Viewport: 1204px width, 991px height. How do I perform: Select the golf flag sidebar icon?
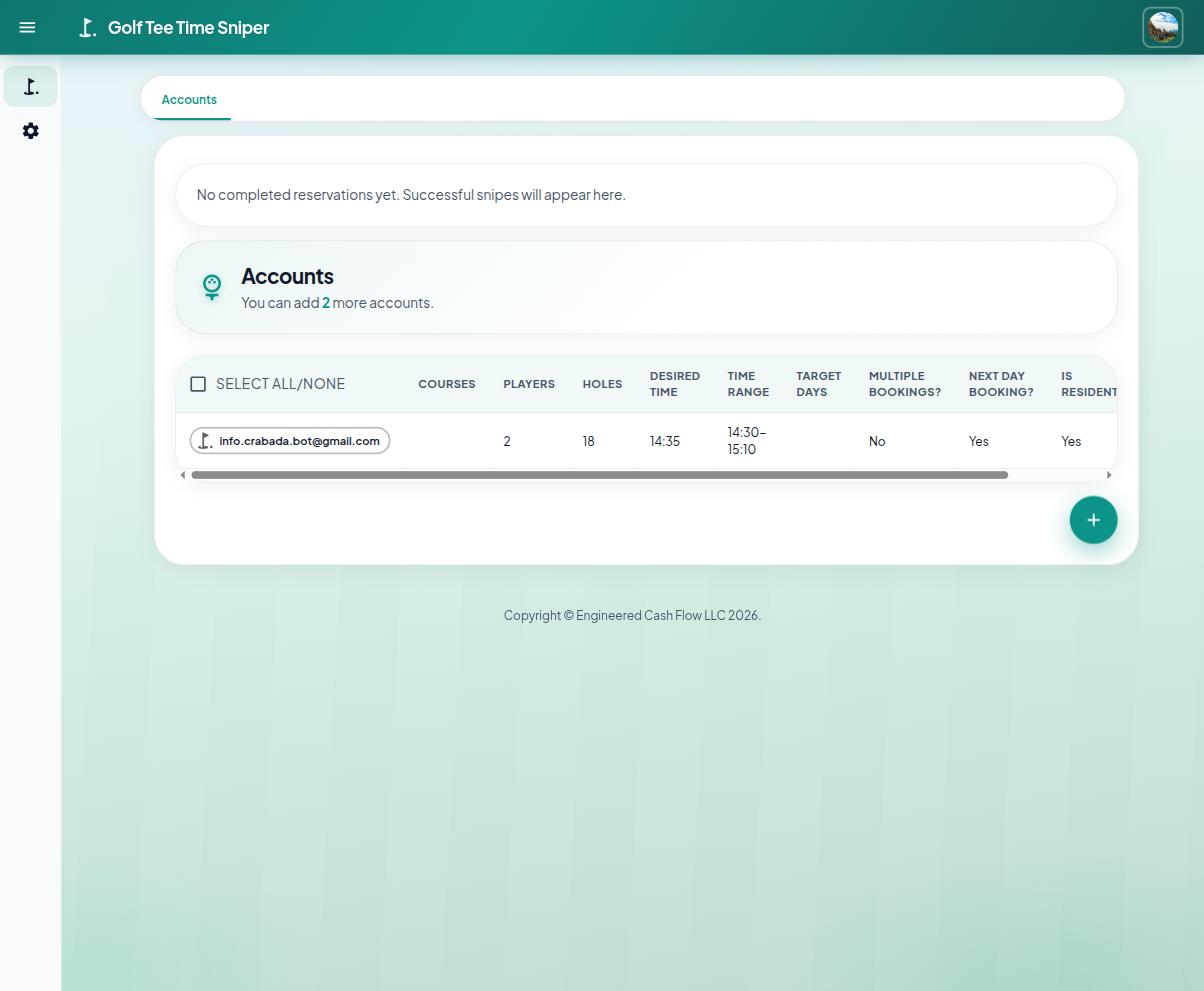[31, 87]
